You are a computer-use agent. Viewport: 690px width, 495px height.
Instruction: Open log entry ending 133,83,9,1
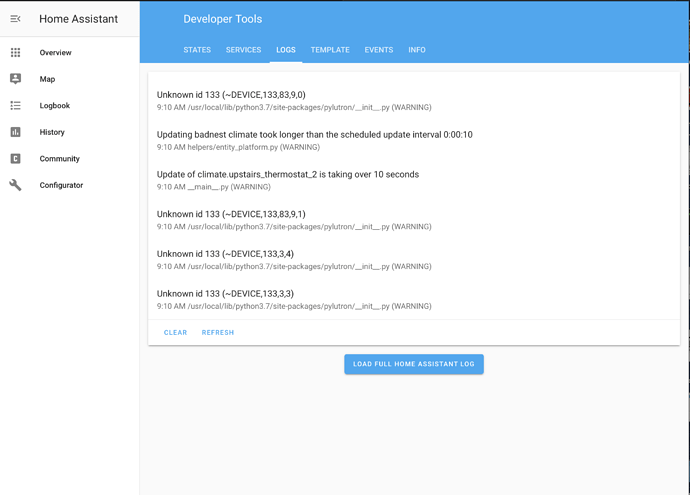coord(414,220)
